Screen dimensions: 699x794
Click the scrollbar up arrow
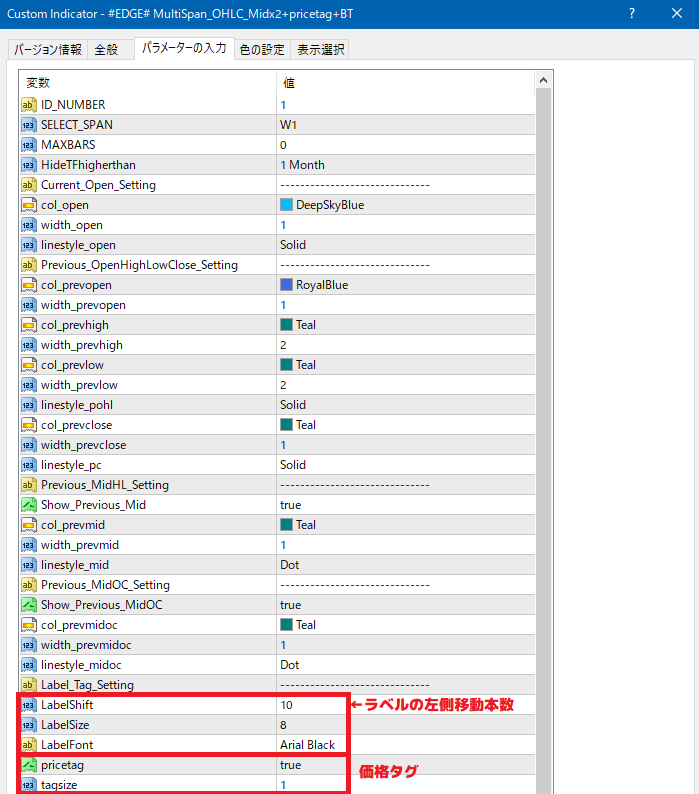click(x=543, y=80)
